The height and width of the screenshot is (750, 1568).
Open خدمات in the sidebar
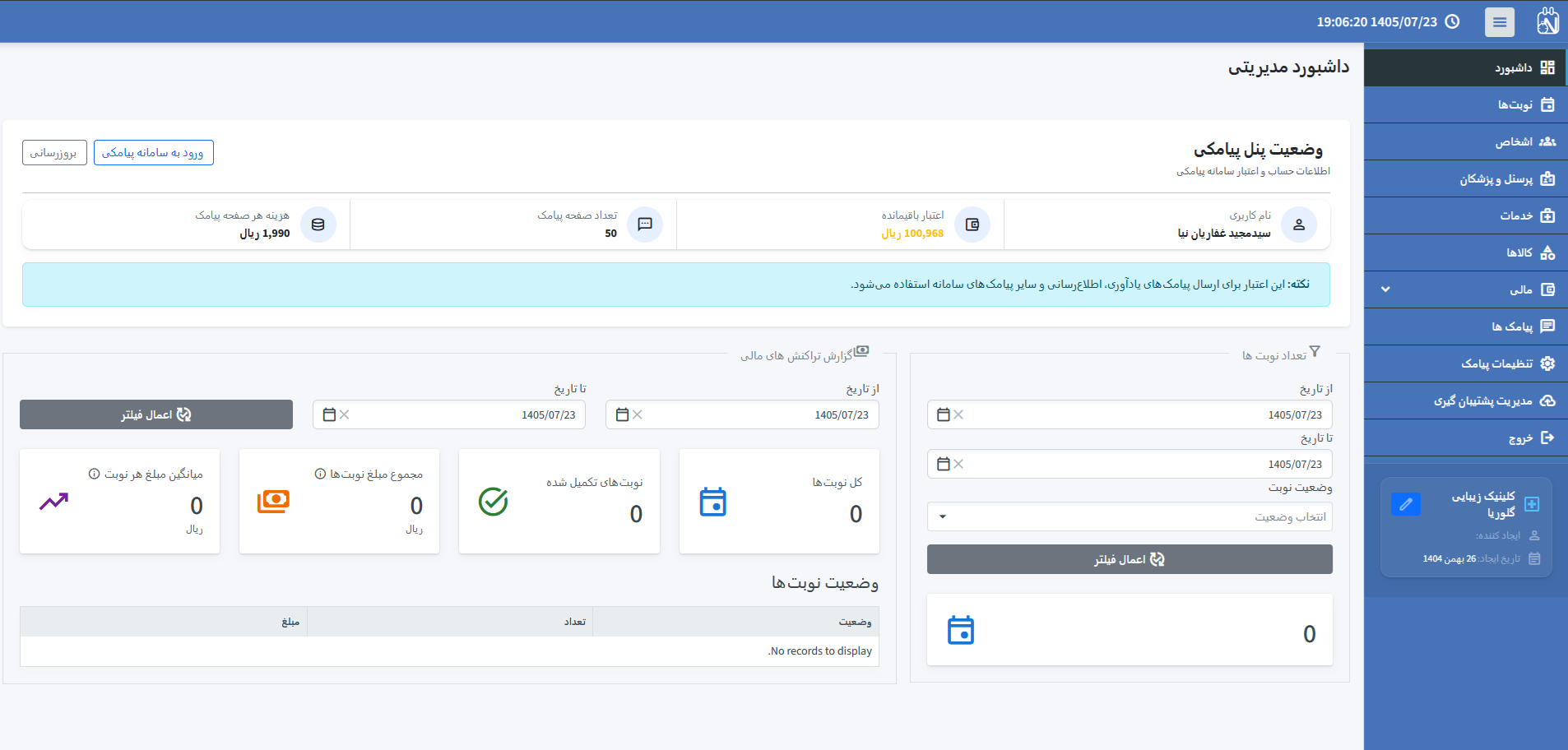[1466, 215]
